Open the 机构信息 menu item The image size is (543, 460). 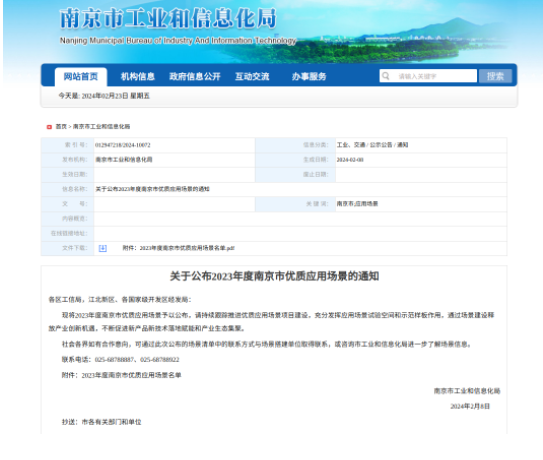137,77
